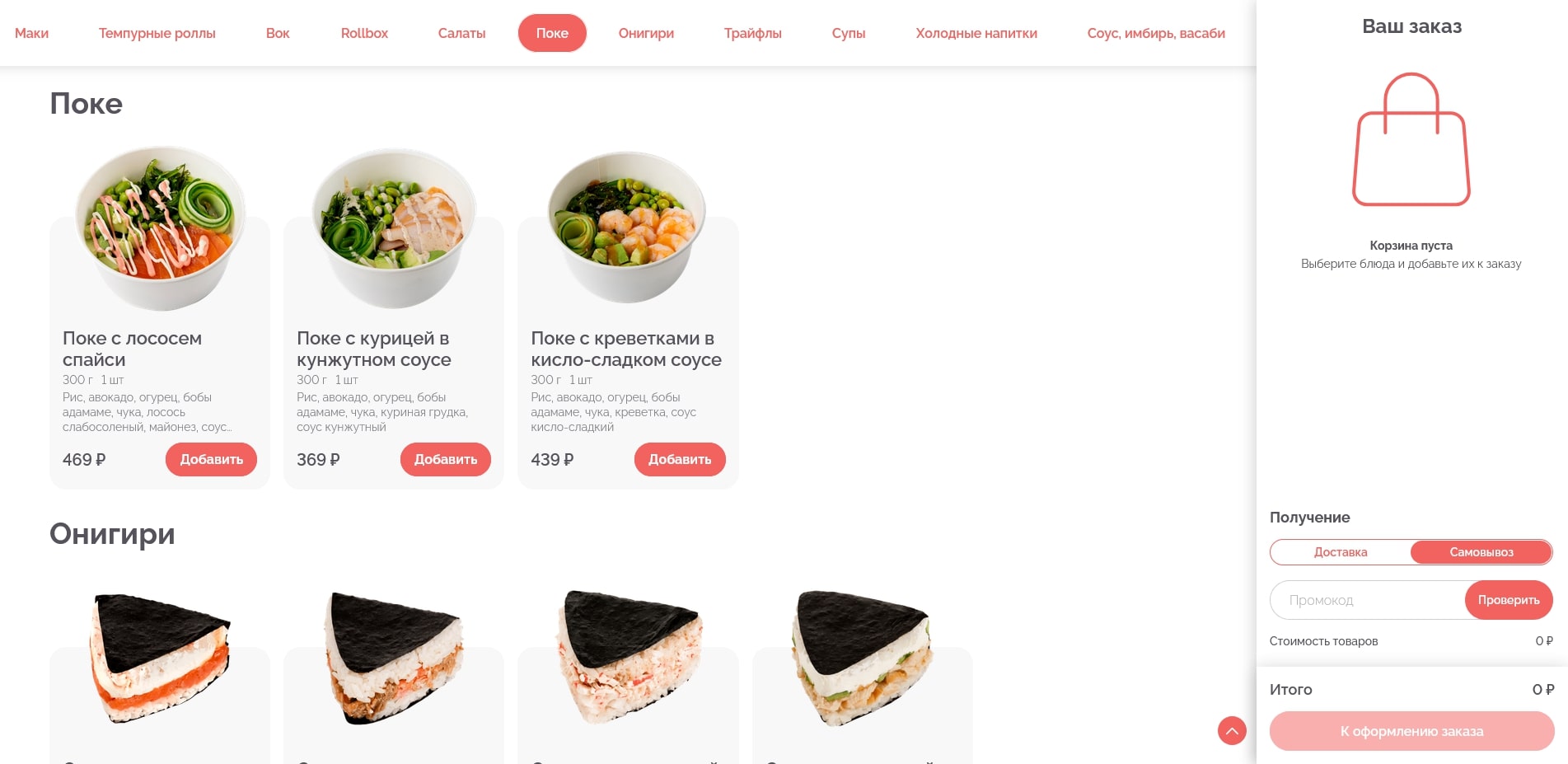1568x764 pixels.
Task: Select the Доставка delivery option
Action: coord(1341,552)
